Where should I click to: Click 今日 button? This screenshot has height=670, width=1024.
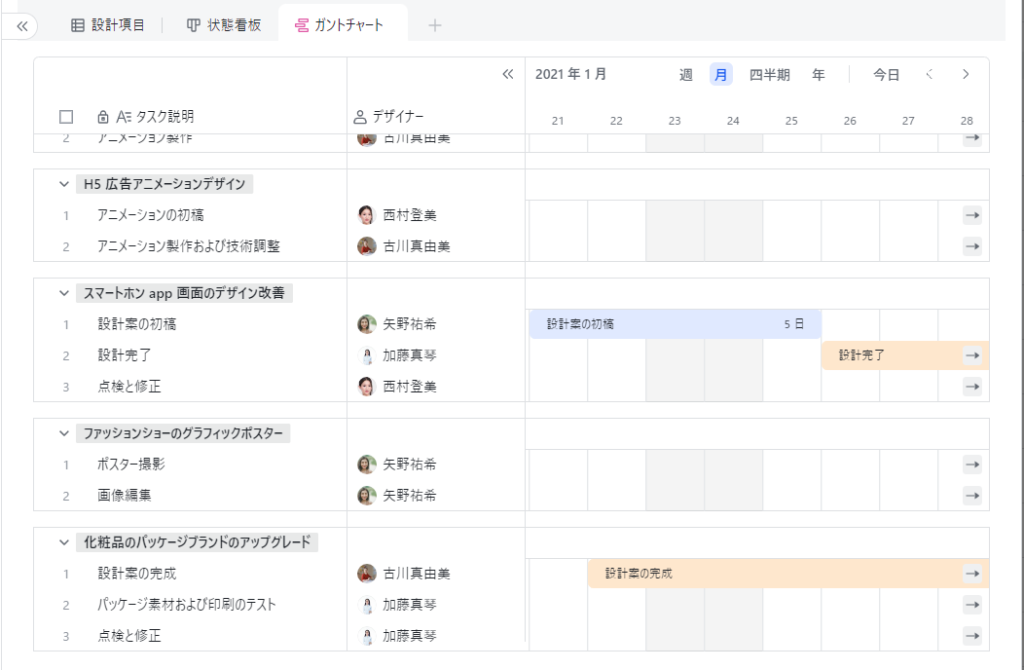click(886, 74)
